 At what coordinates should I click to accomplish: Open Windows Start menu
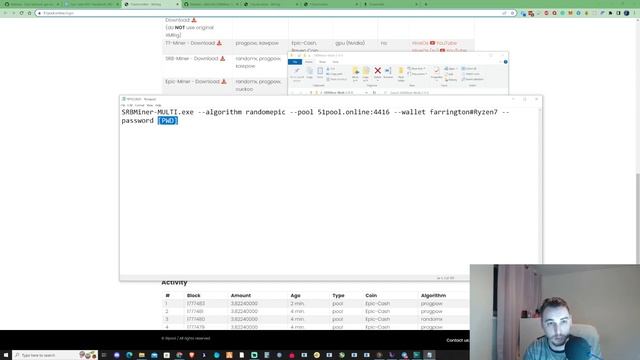point(6,355)
